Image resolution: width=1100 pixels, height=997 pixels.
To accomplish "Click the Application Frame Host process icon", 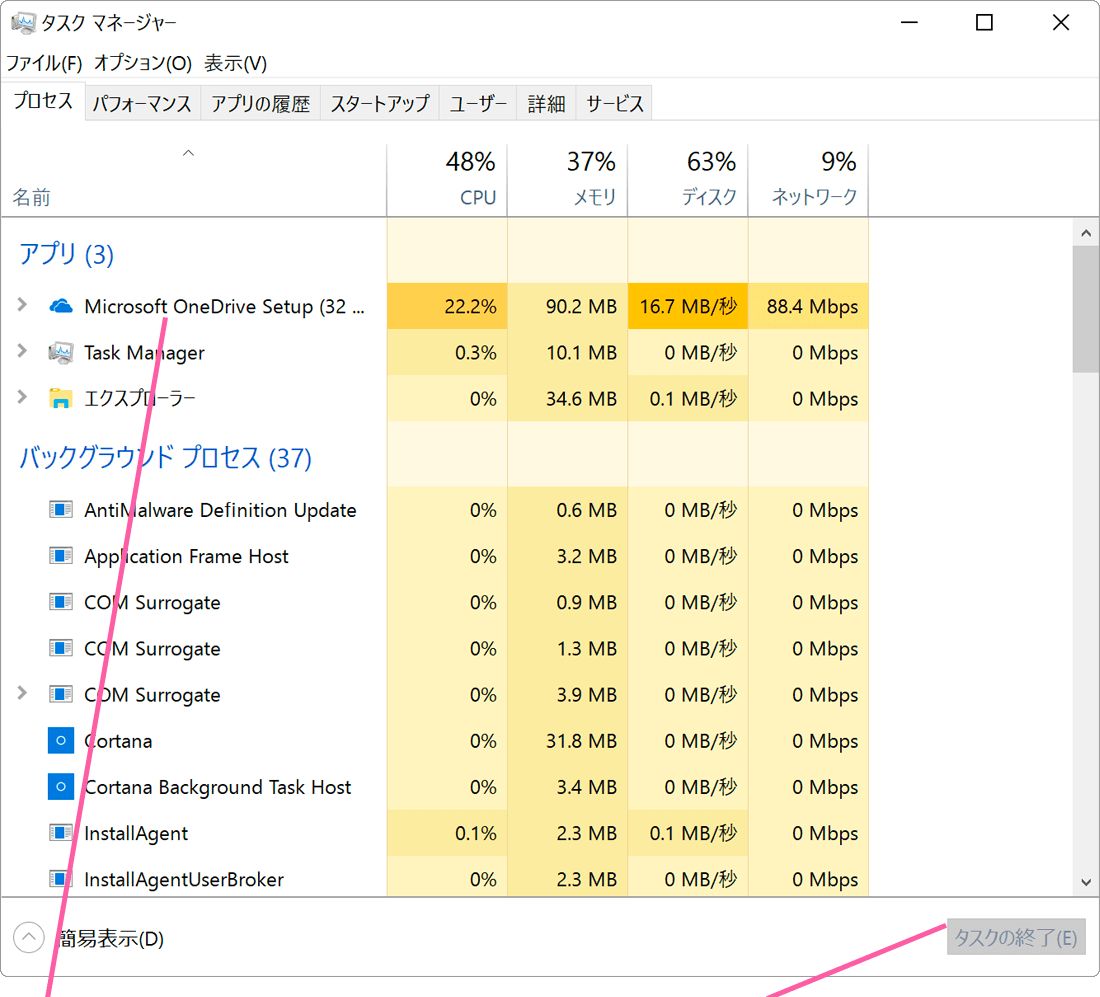I will pyautogui.click(x=61, y=556).
